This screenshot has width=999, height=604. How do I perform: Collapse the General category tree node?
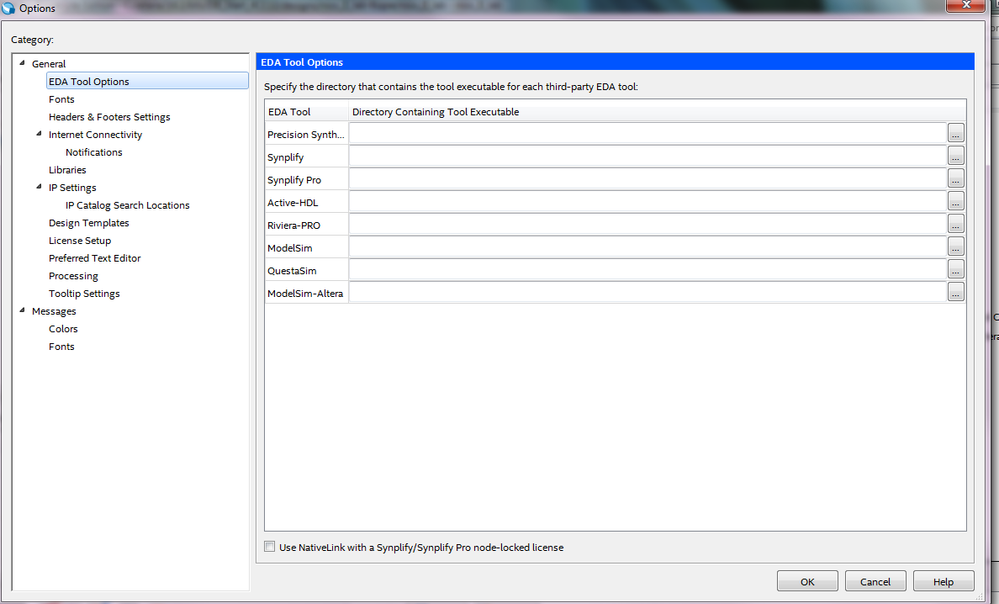[x=22, y=63]
